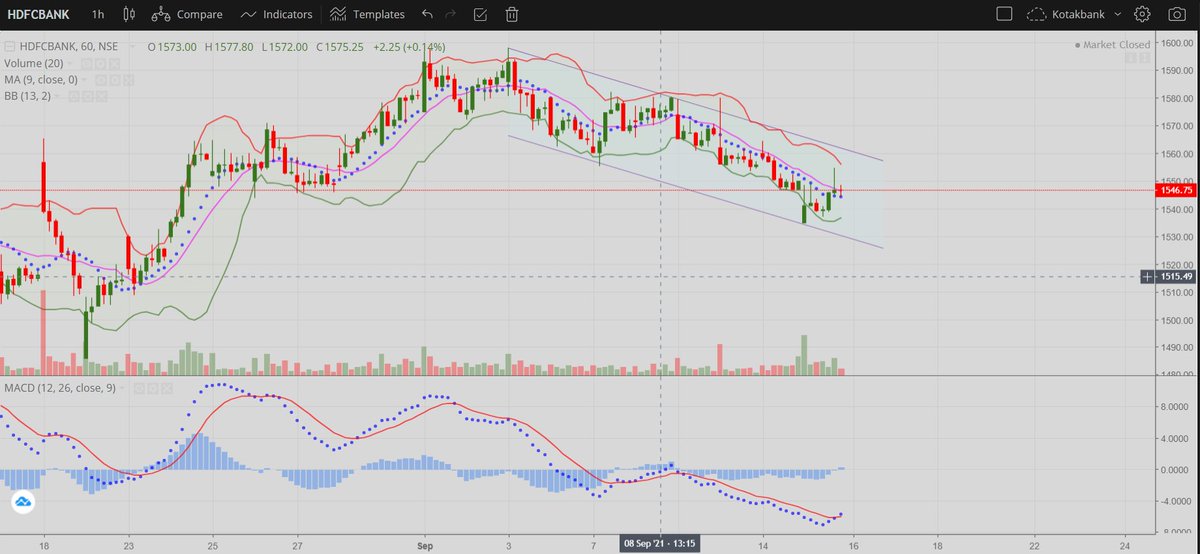Remove the MA (9, close, 0) indicator
Image resolution: width=1200 pixels, height=554 pixels.
point(129,80)
